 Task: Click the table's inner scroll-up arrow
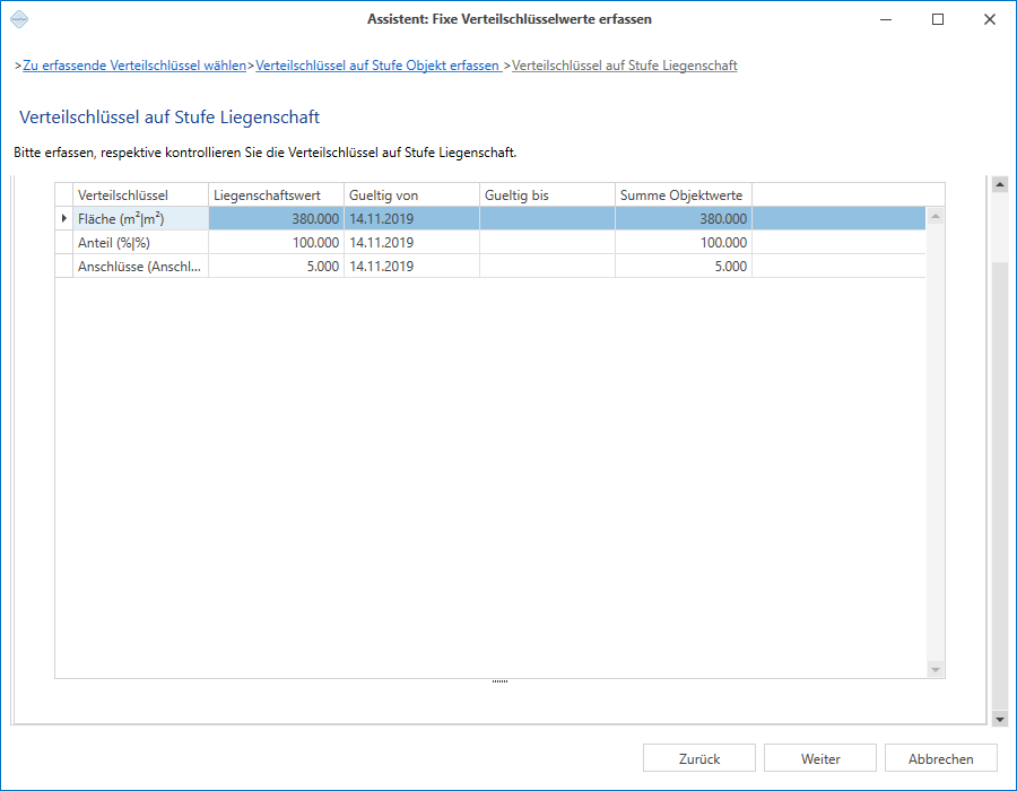point(935,216)
